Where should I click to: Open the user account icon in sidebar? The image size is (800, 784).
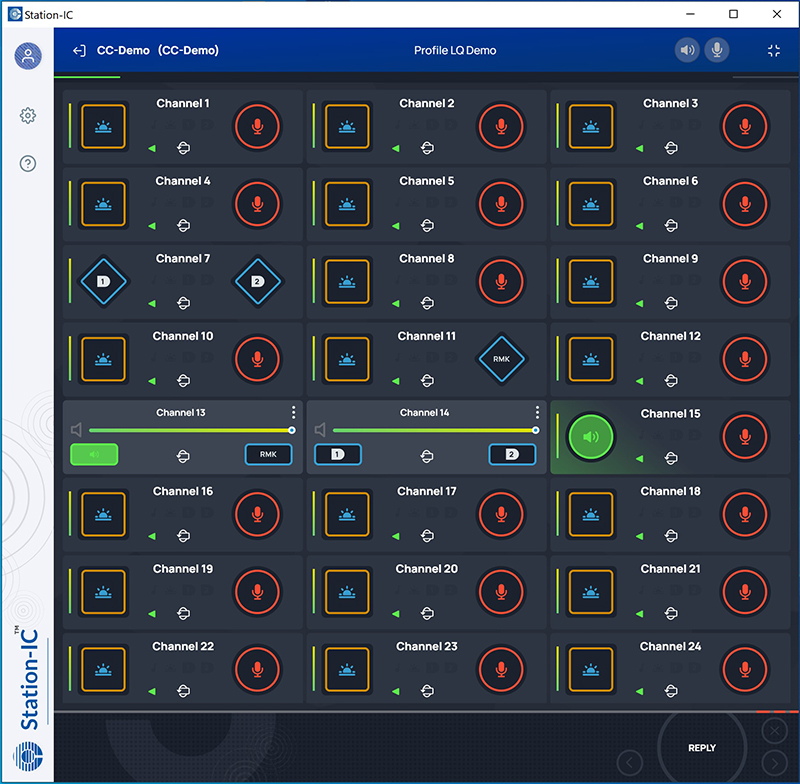tap(28, 56)
